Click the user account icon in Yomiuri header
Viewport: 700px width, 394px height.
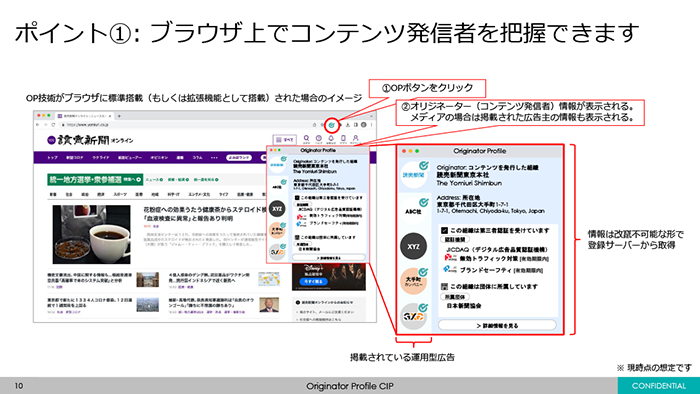355,139
